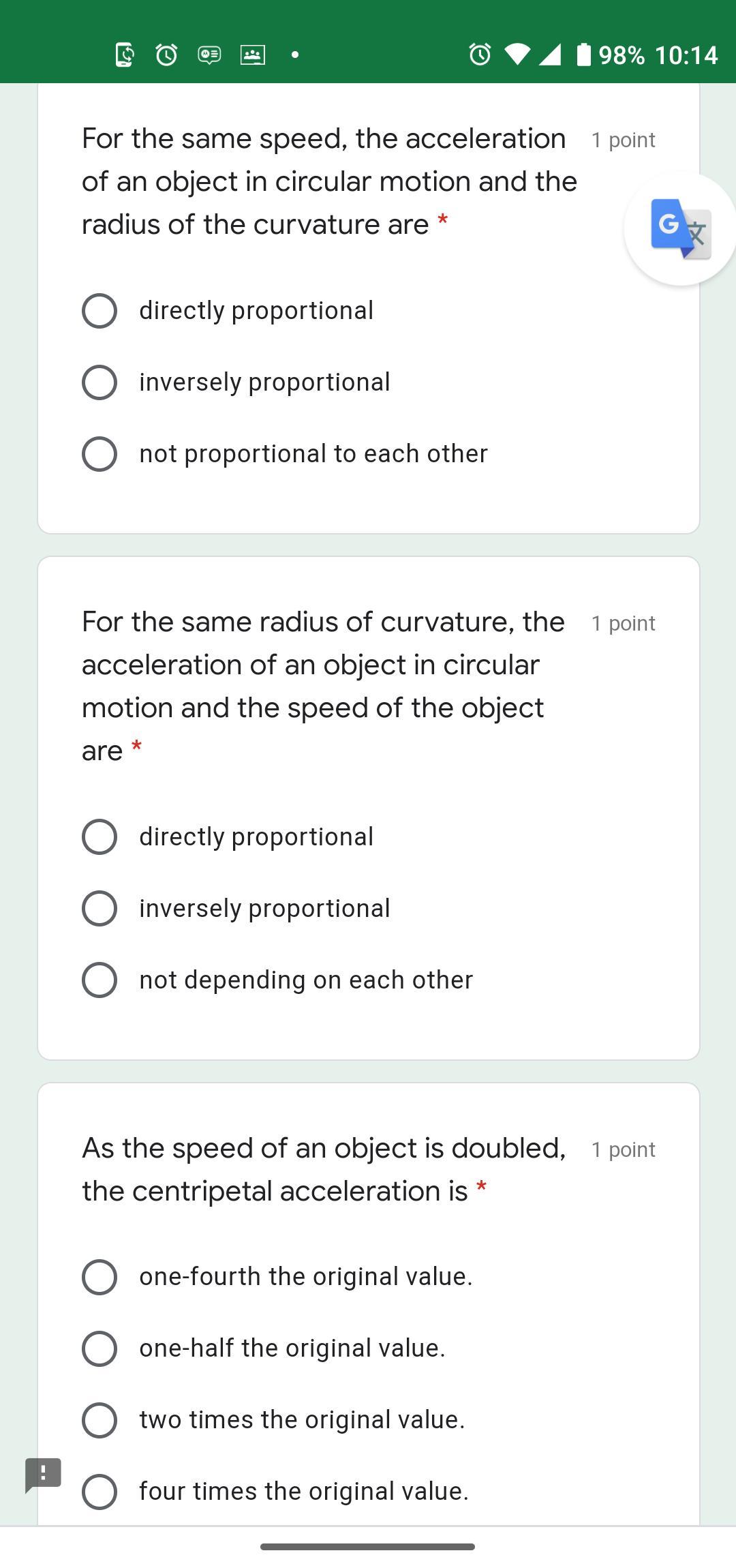Screen dimensions: 736x1568
Task: Tap the chat message notification icon
Action: coord(209,55)
